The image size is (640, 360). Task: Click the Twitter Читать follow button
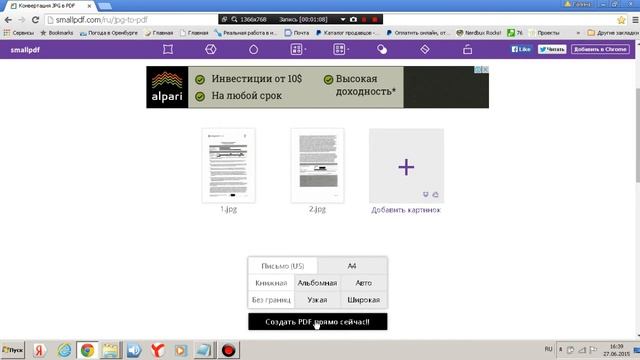tap(552, 49)
